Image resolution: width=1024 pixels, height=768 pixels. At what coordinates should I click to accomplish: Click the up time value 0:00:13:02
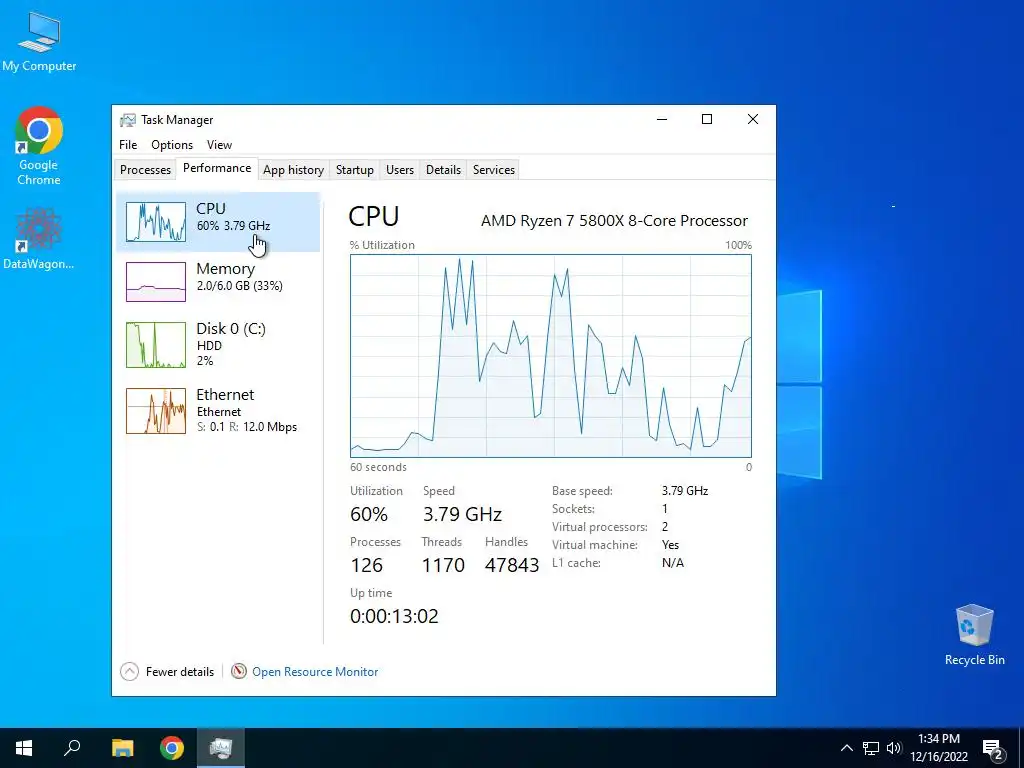pyautogui.click(x=394, y=616)
